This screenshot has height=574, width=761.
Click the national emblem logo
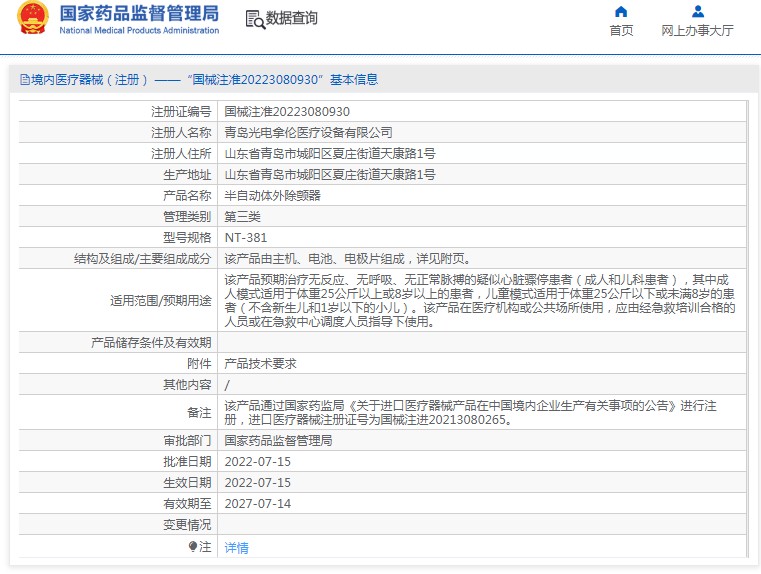(x=33, y=17)
